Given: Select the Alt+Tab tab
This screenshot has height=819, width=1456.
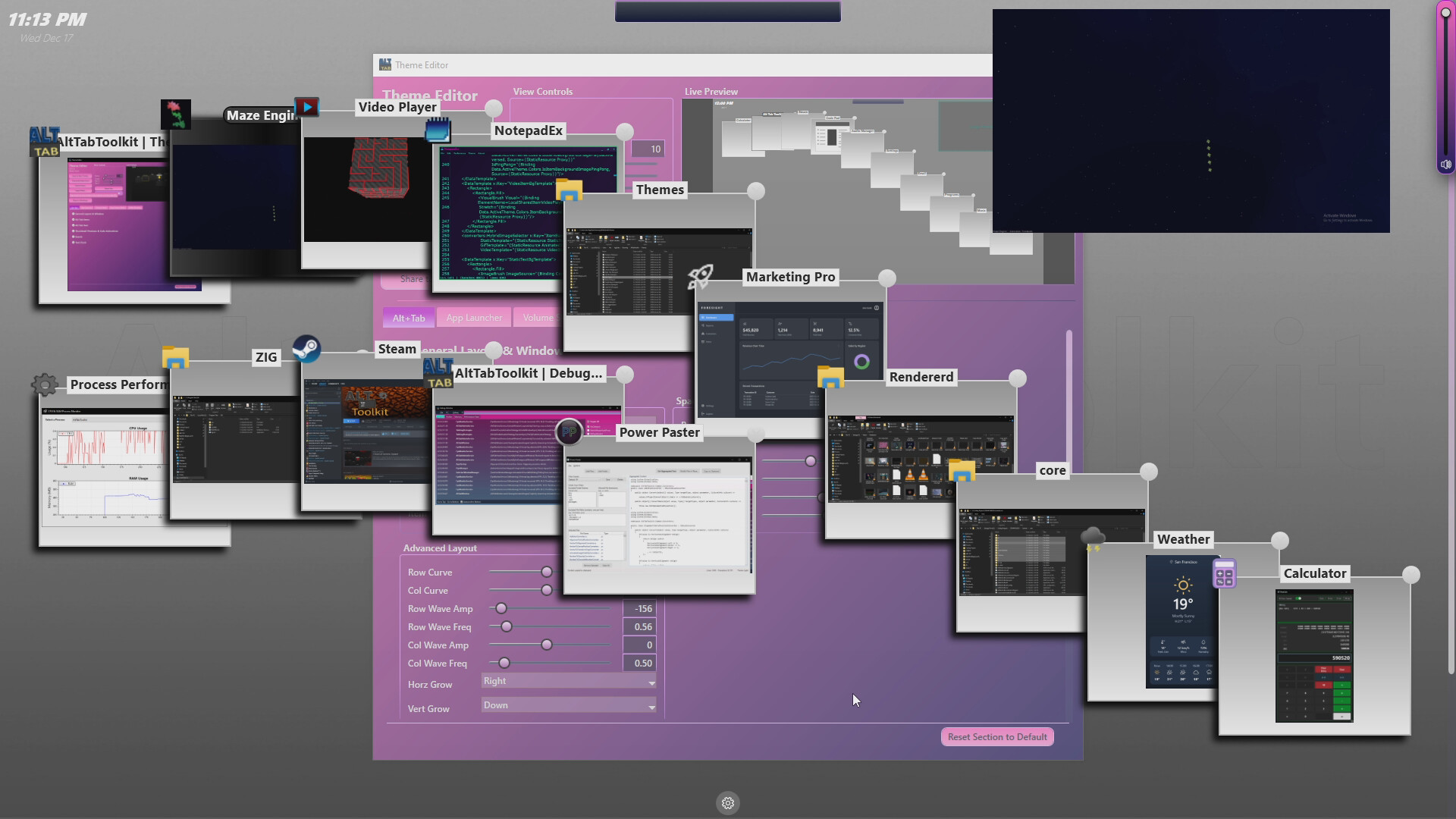Looking at the screenshot, I should point(408,317).
